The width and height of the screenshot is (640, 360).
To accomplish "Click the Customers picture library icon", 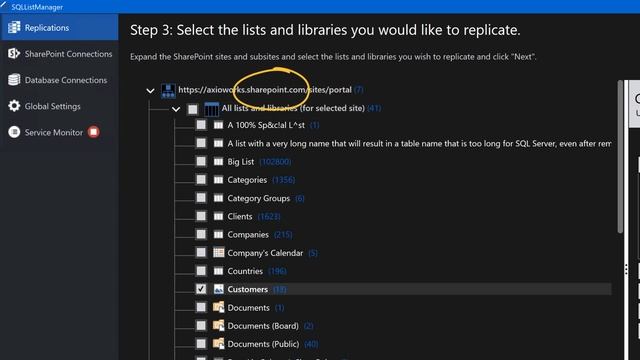I will 218,289.
